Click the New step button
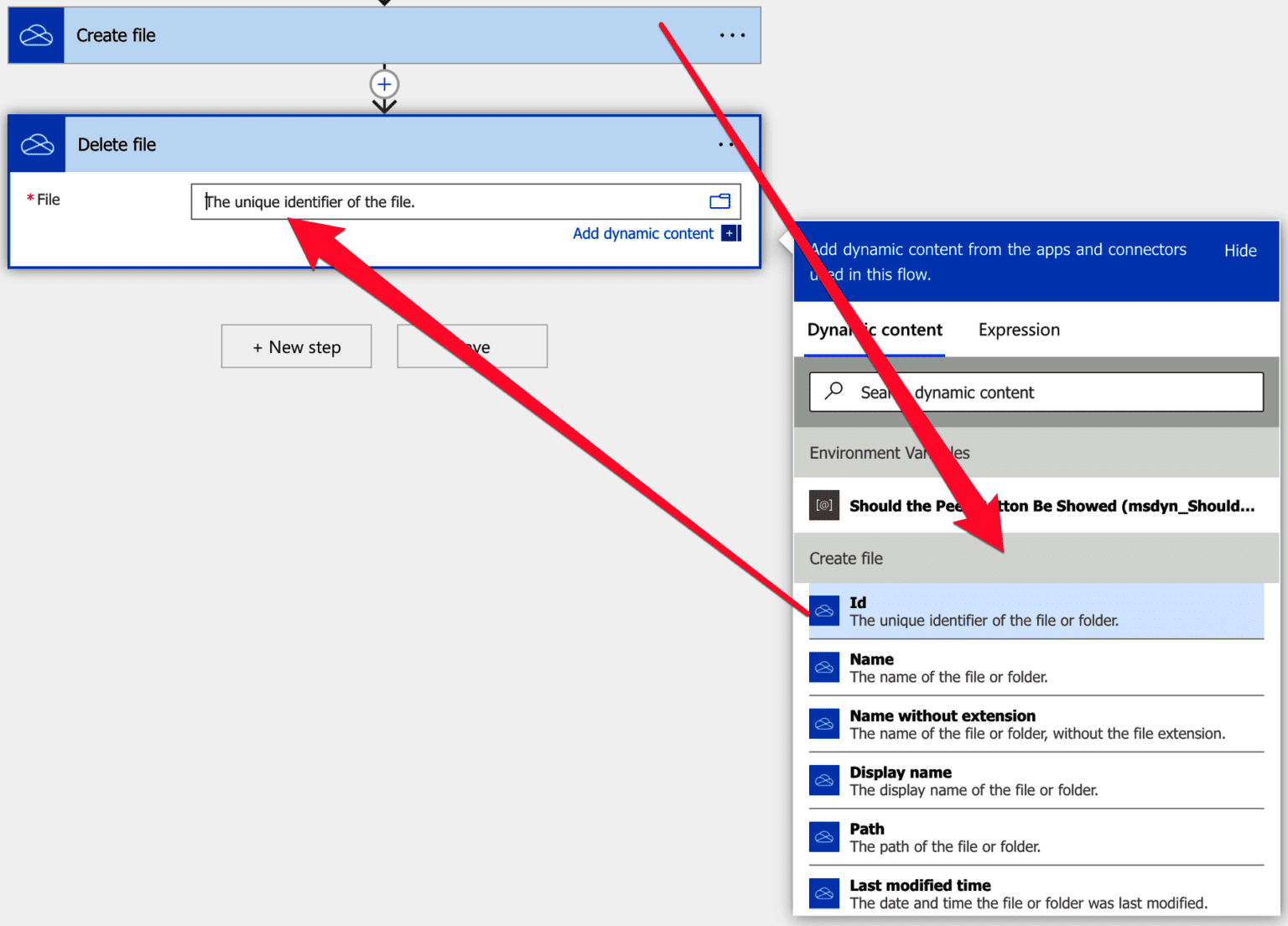The height and width of the screenshot is (926, 1288). (x=296, y=346)
